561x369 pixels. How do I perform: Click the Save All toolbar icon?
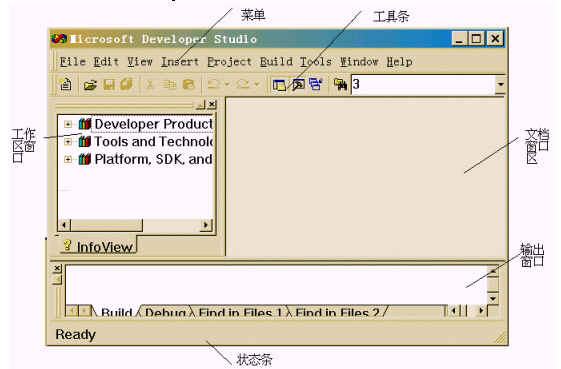(x=126, y=84)
